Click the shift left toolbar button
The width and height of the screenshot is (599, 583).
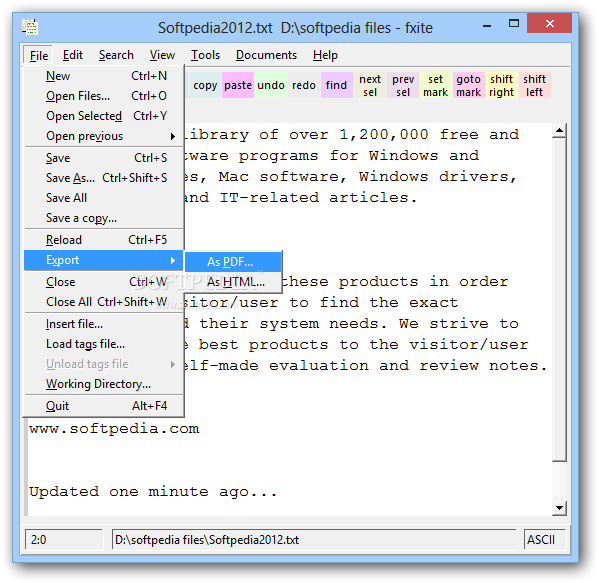tap(534, 85)
